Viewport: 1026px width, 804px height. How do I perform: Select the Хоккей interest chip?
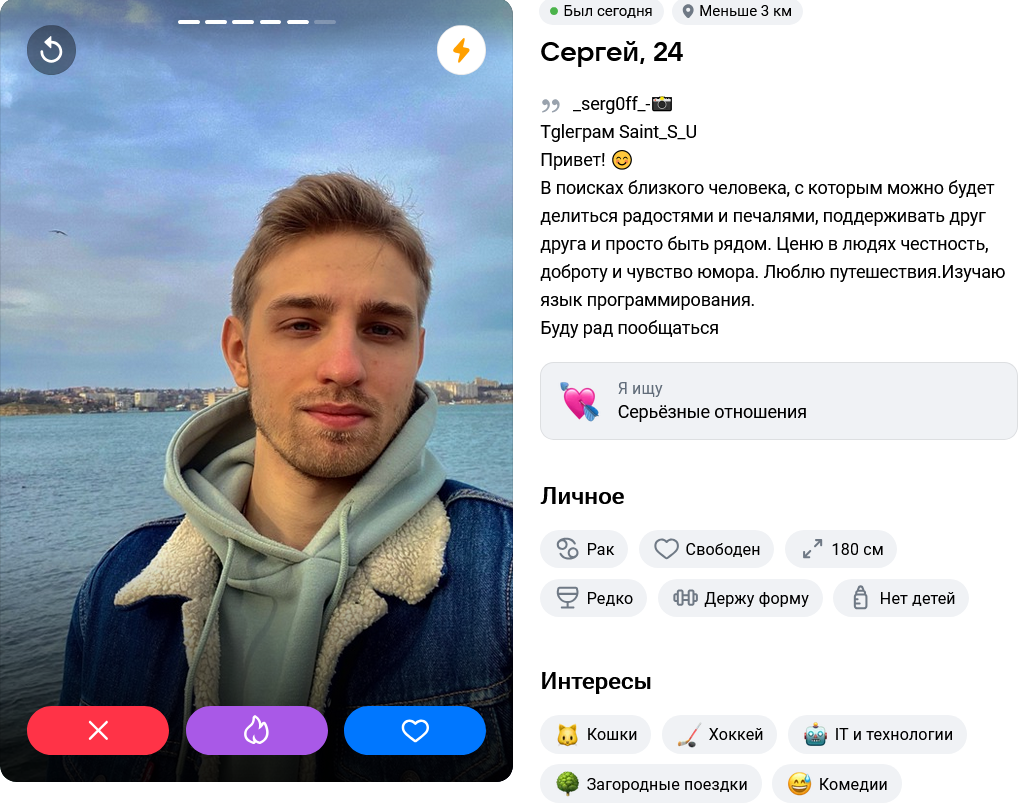[x=720, y=735]
